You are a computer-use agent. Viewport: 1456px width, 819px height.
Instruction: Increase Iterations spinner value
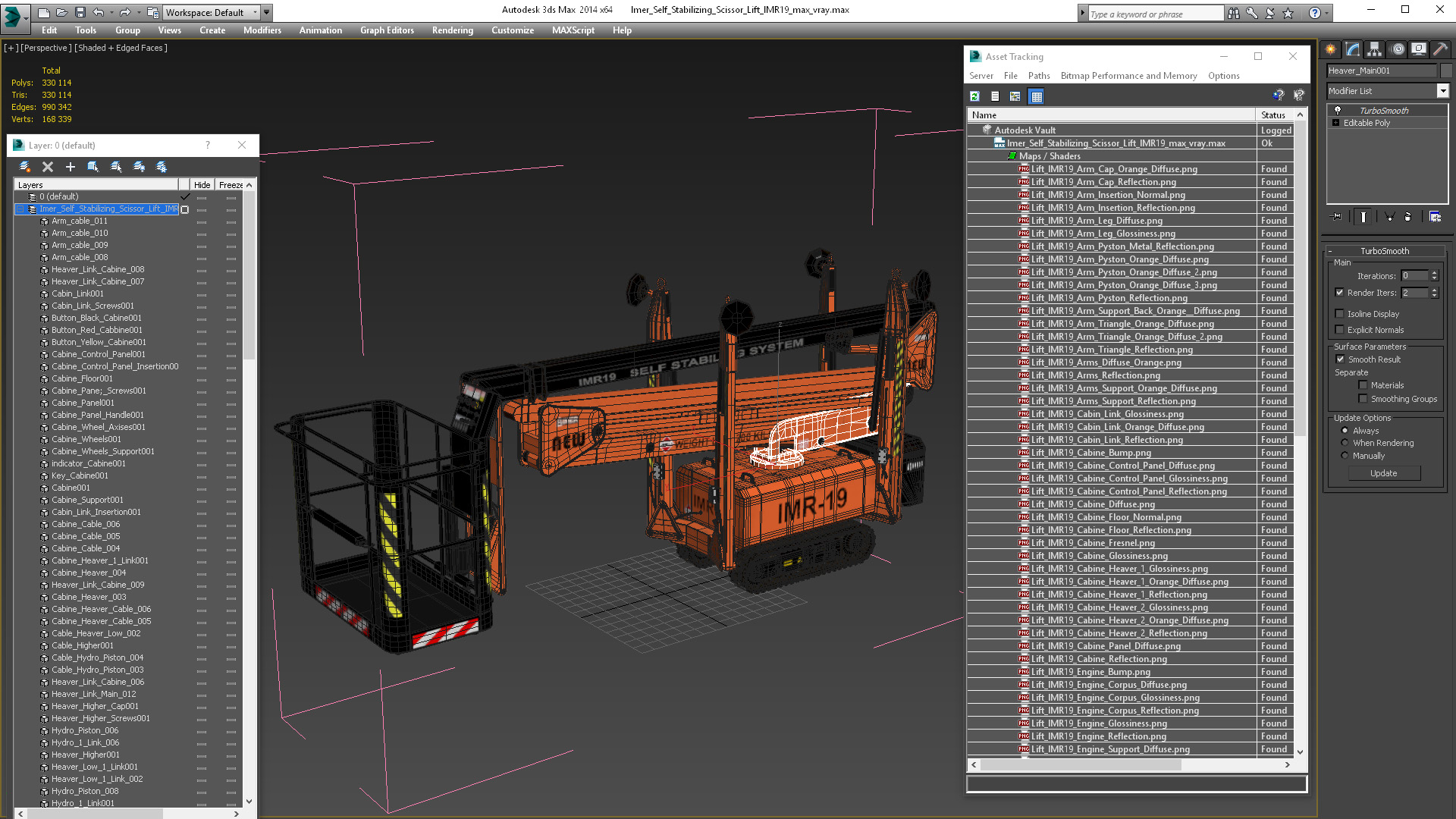(x=1435, y=273)
